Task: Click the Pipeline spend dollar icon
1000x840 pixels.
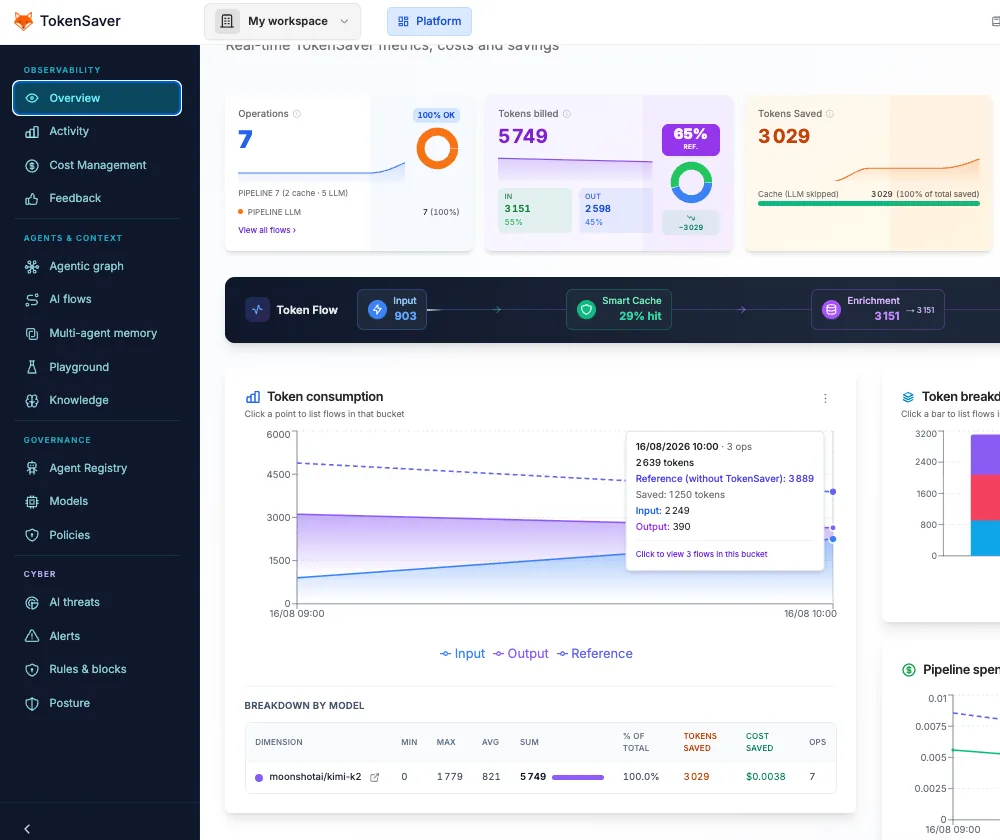Action: point(909,670)
